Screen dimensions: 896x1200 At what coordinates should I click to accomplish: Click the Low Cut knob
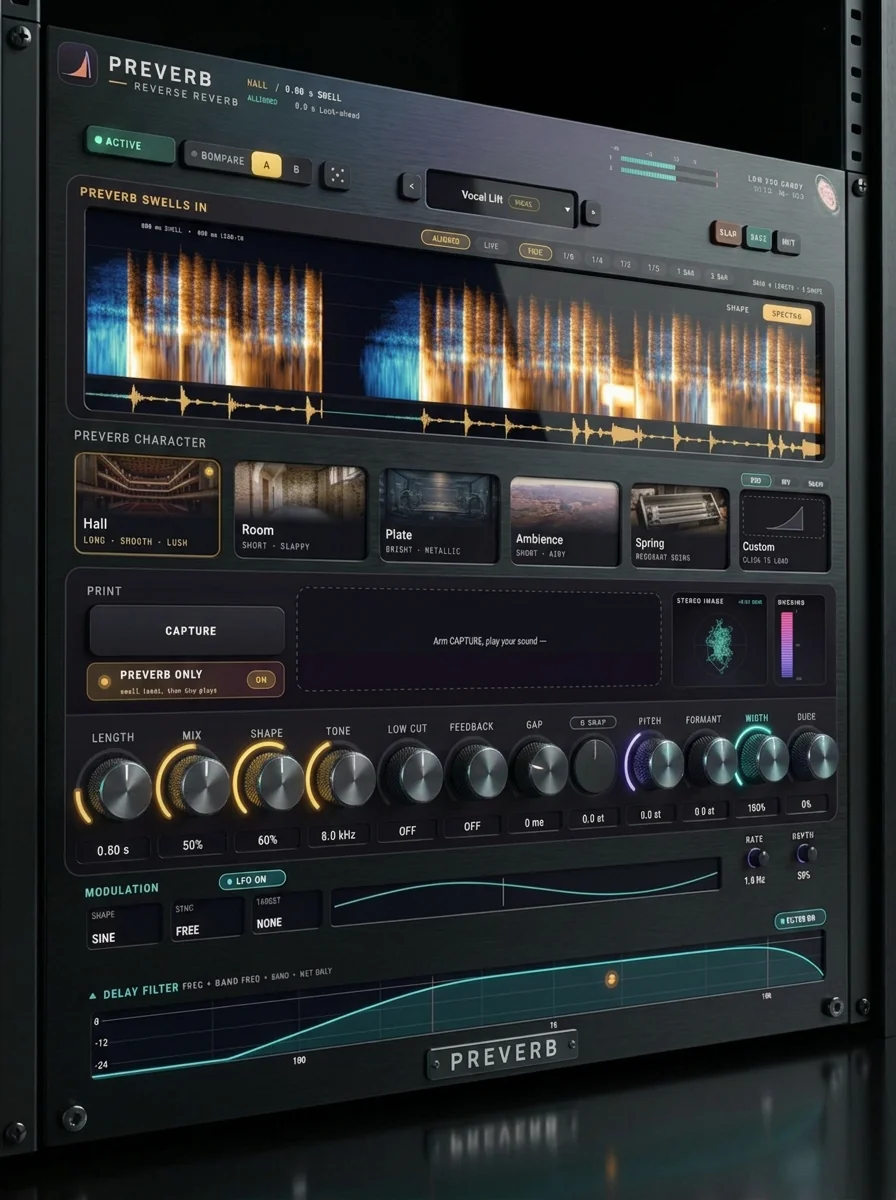[x=413, y=775]
